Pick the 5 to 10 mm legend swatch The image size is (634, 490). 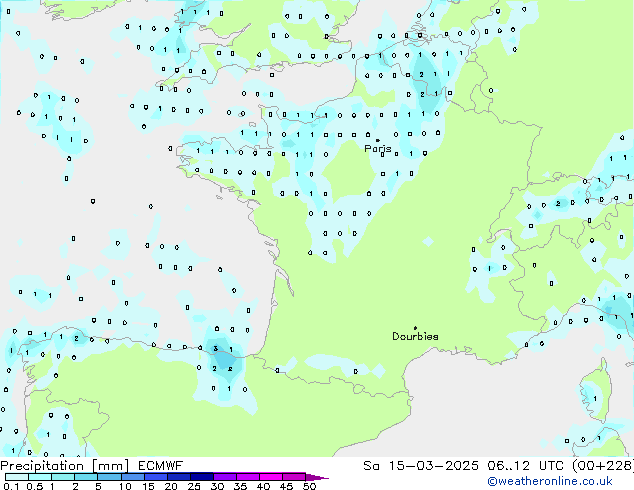109,477
